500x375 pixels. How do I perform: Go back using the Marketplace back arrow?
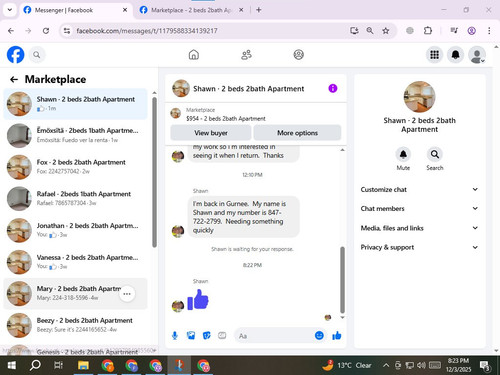14,79
